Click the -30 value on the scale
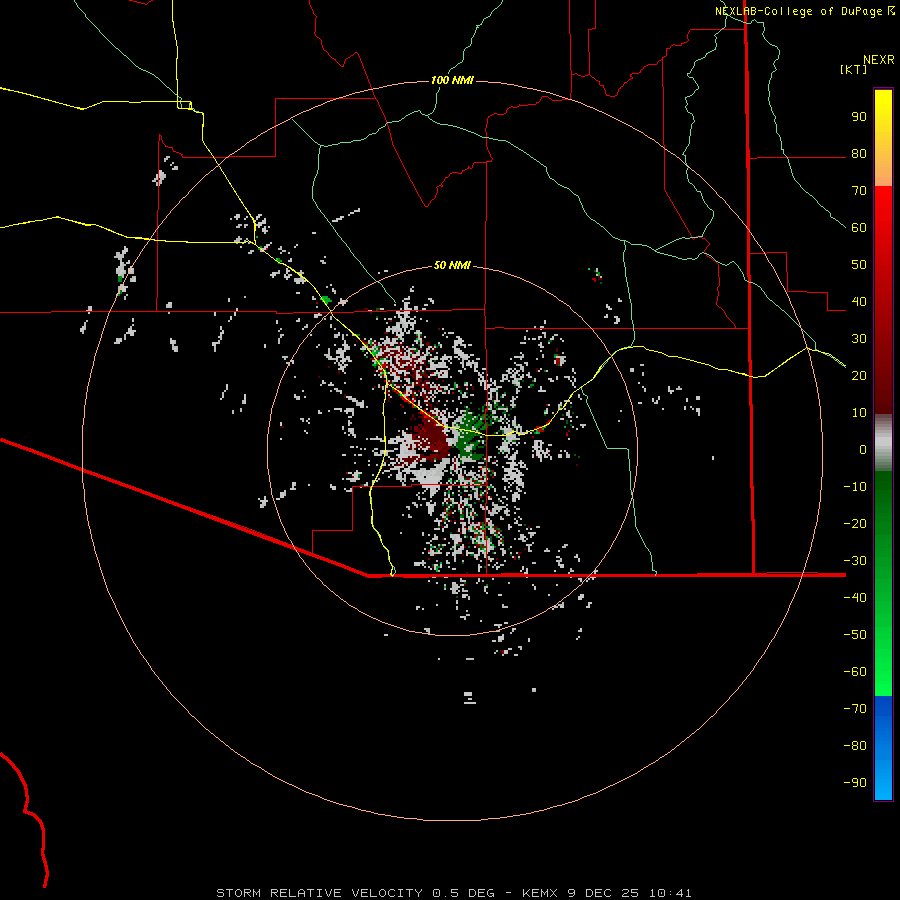This screenshot has width=900, height=900. 855,561
